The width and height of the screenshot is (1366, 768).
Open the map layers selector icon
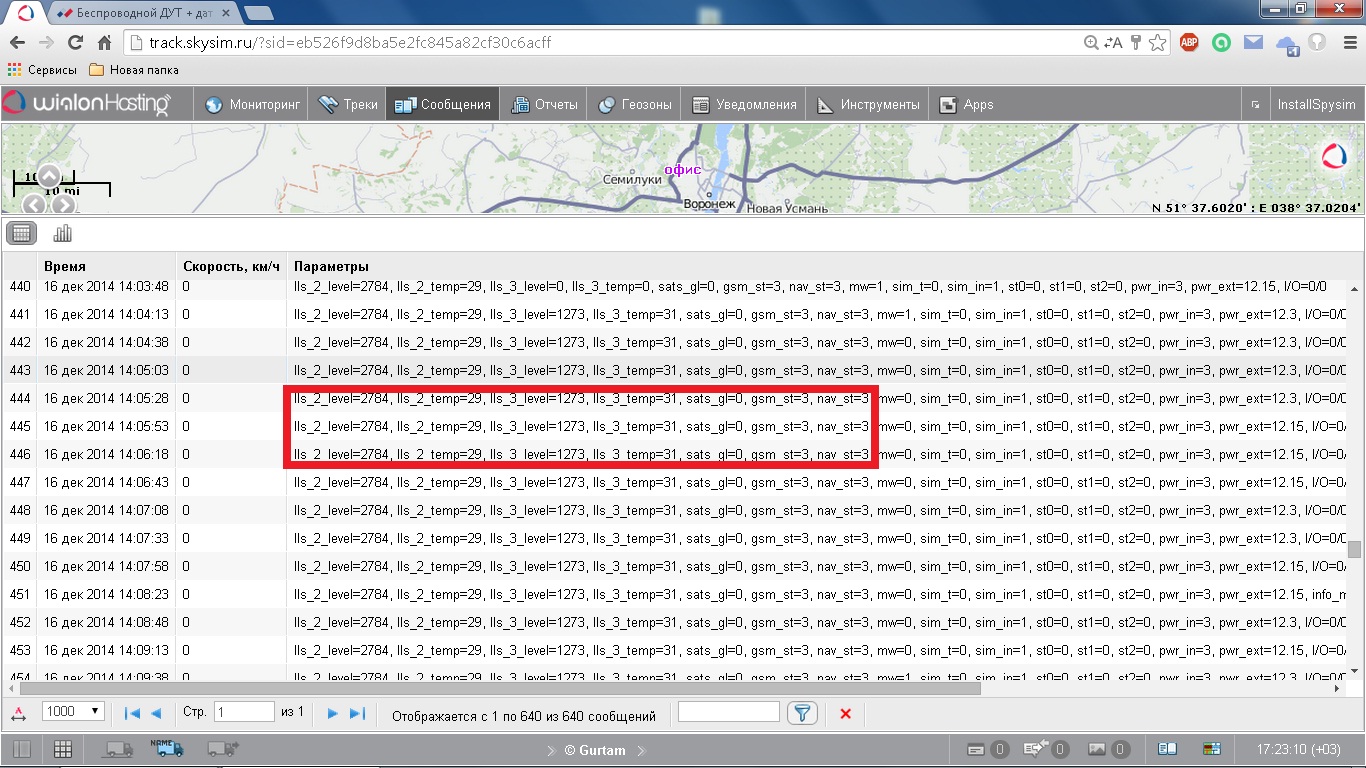[x=1334, y=157]
